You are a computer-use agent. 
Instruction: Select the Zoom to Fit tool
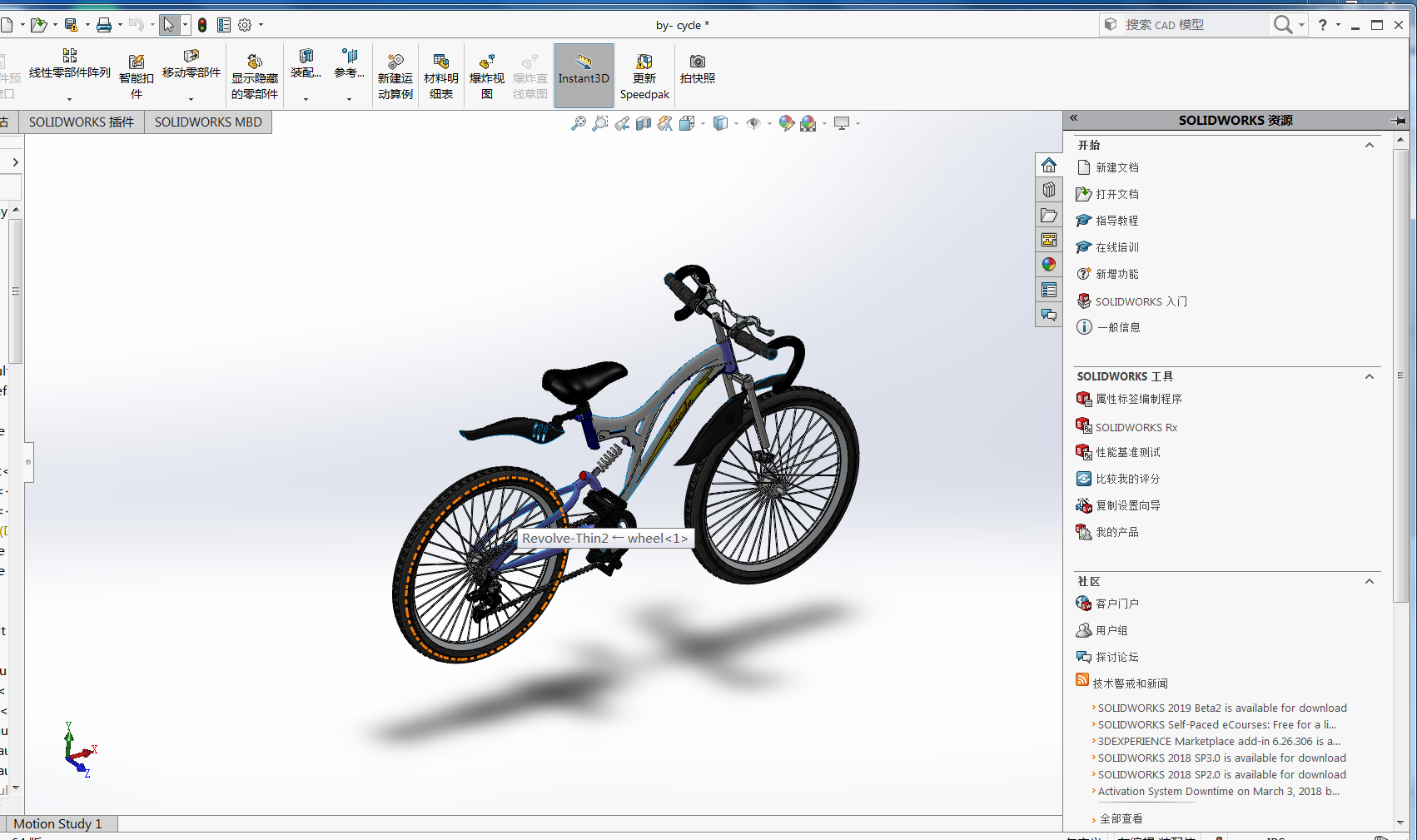click(579, 122)
